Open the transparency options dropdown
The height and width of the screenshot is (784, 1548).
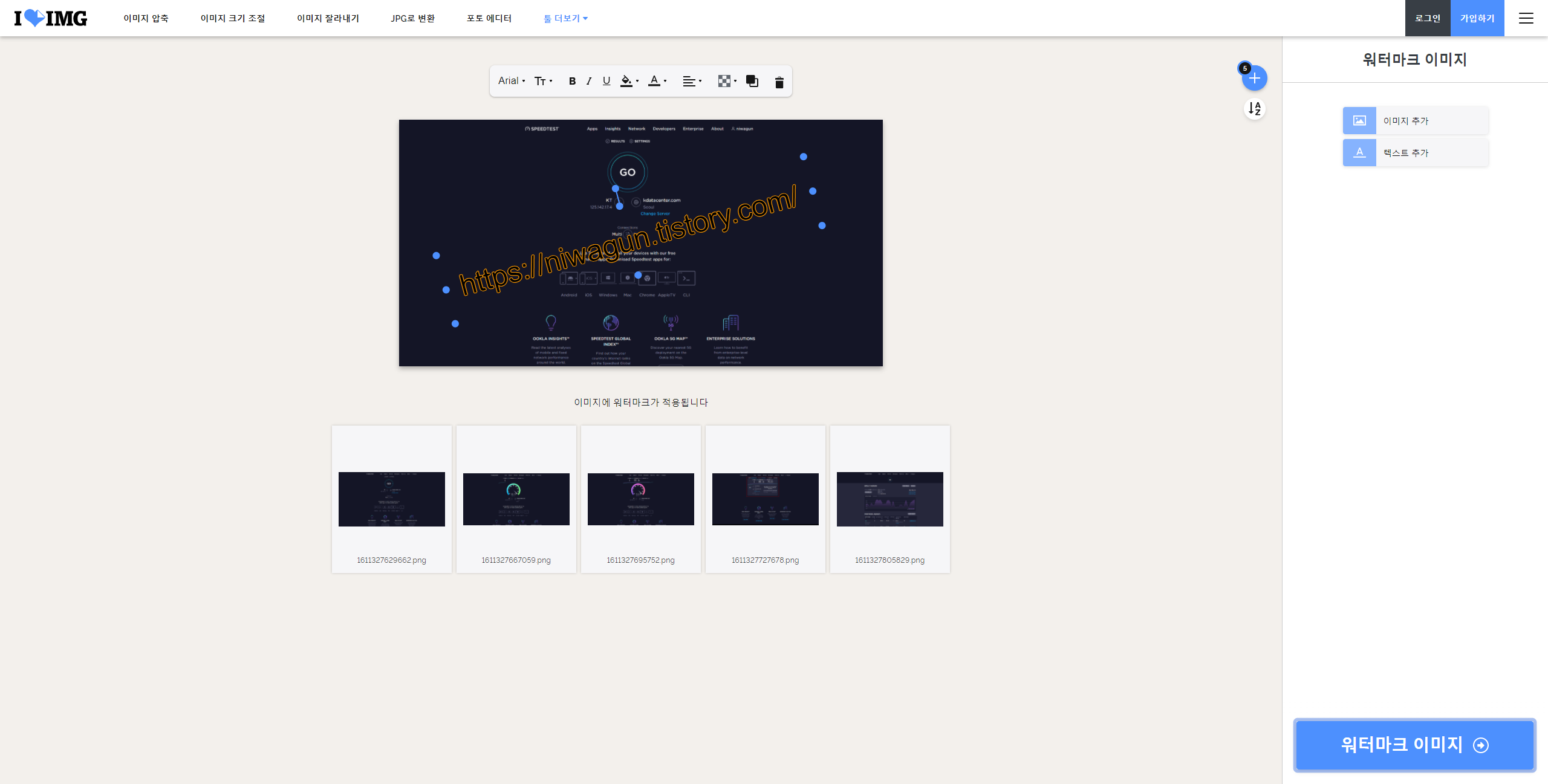(727, 81)
